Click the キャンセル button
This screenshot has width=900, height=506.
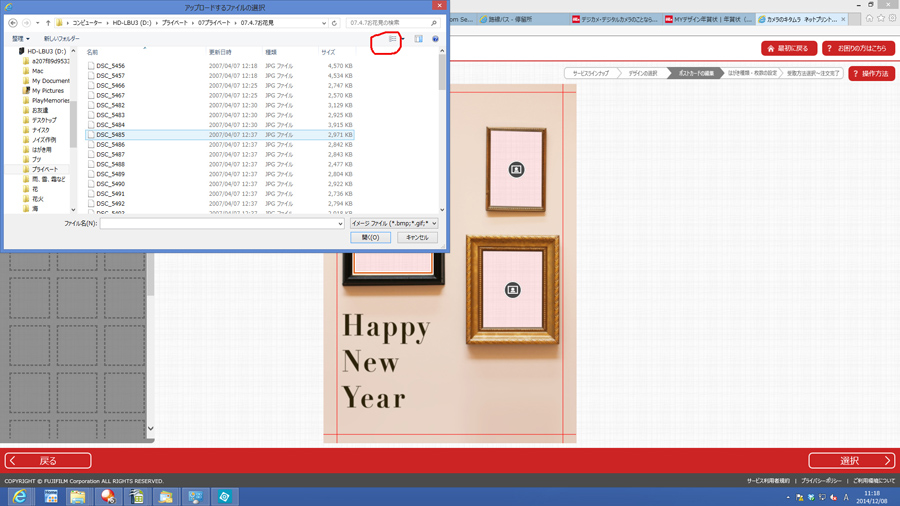click(417, 238)
